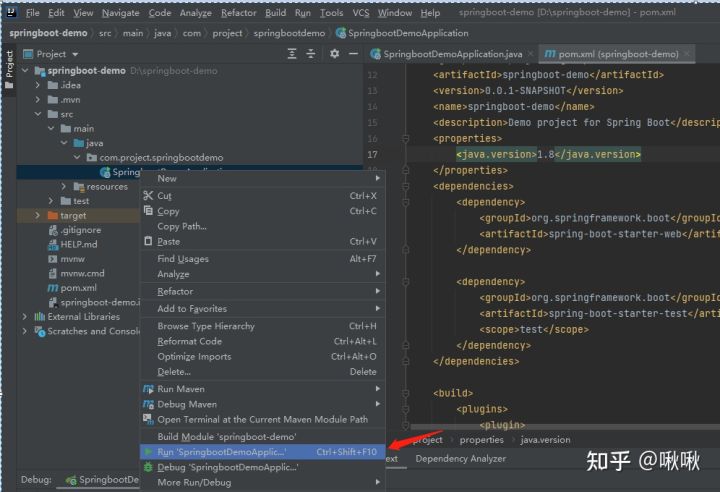This screenshot has width=720, height=492.
Task: Expand the .mvn folder
Action: click(38, 100)
